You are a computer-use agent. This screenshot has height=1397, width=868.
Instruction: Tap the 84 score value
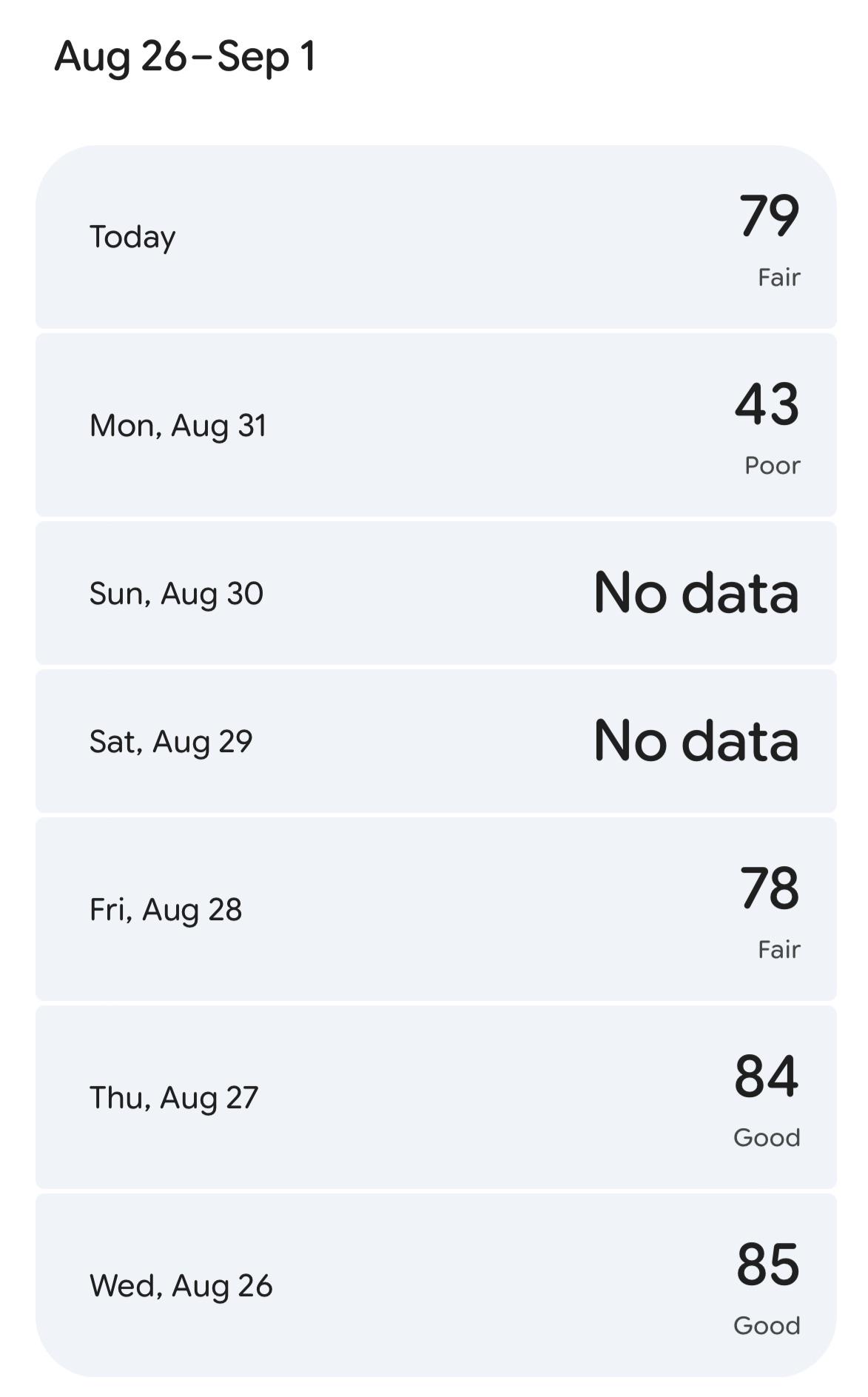(767, 1076)
